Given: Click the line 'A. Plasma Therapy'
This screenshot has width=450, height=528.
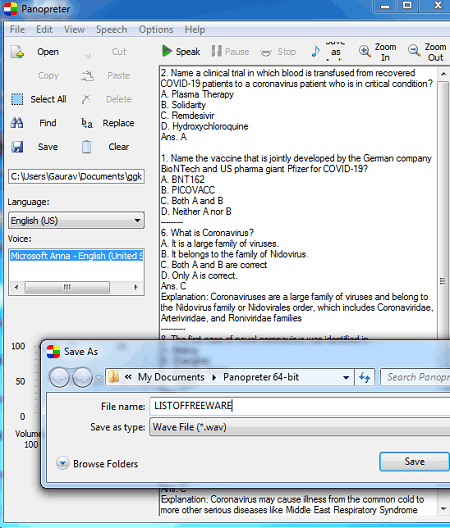Looking at the screenshot, I should coord(197,94).
